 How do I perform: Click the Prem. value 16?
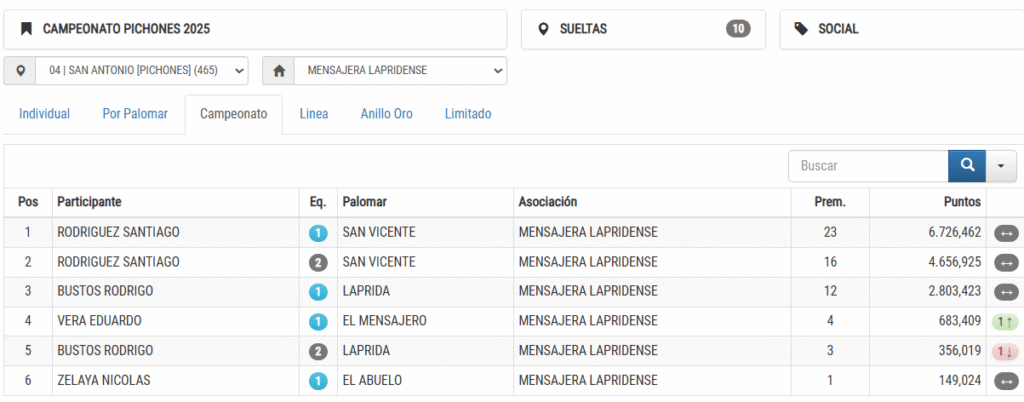830,262
